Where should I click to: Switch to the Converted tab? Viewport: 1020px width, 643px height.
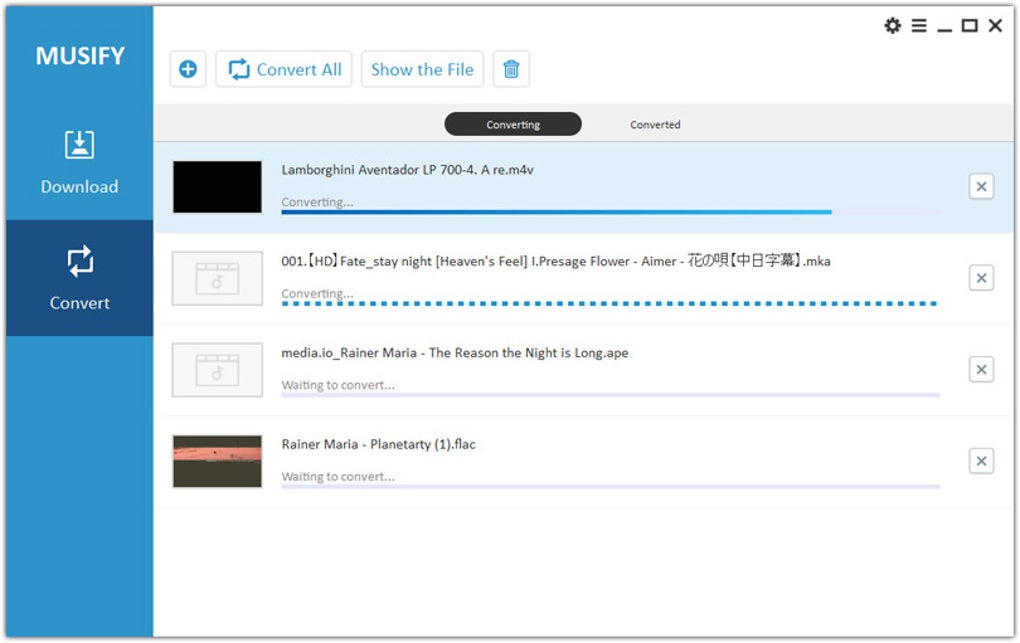click(x=655, y=124)
